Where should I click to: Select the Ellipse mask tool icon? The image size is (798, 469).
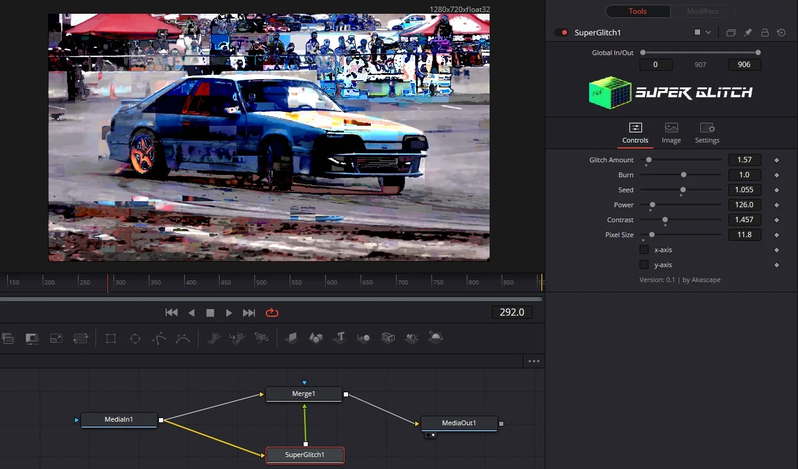point(135,339)
